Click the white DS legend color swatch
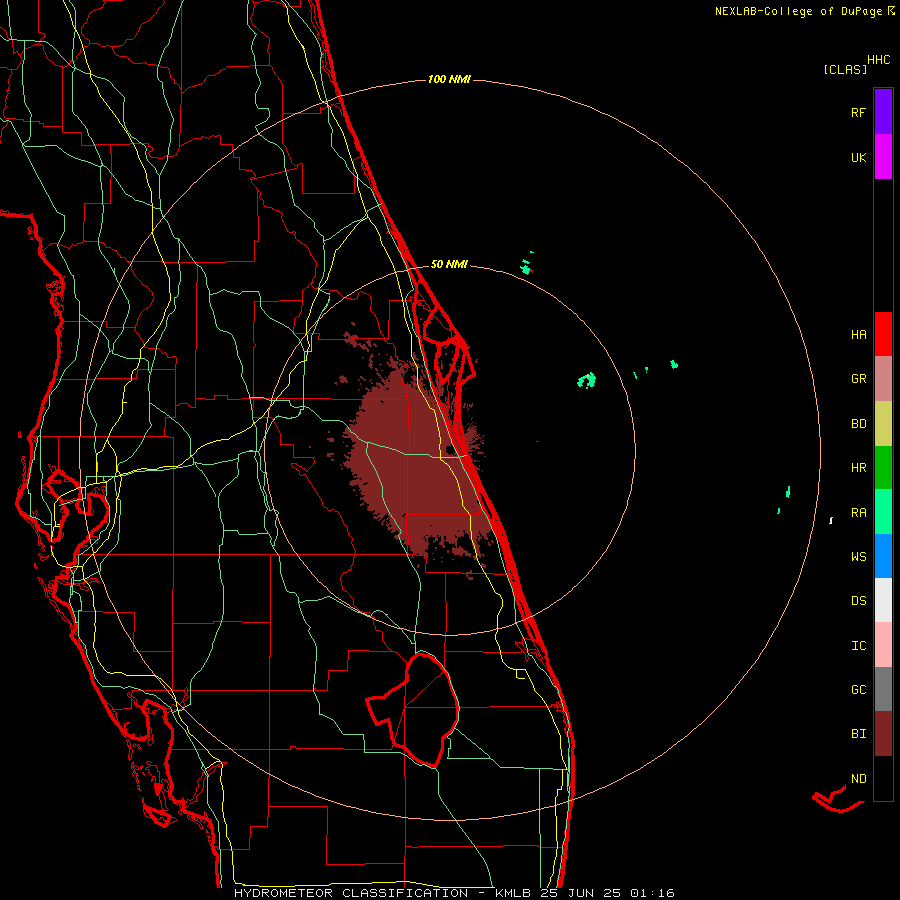This screenshot has width=900, height=900. tap(883, 600)
